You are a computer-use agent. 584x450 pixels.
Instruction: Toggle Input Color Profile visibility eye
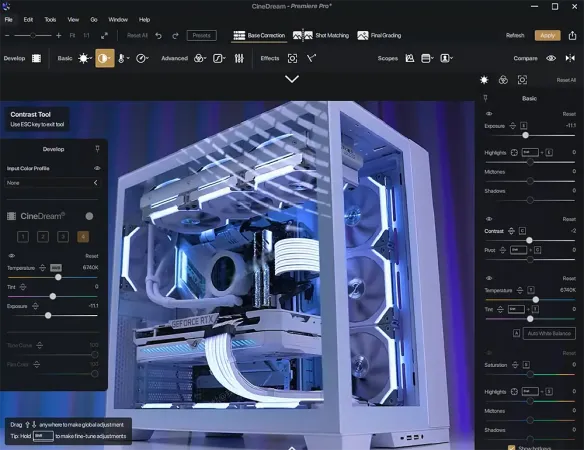tap(97, 168)
